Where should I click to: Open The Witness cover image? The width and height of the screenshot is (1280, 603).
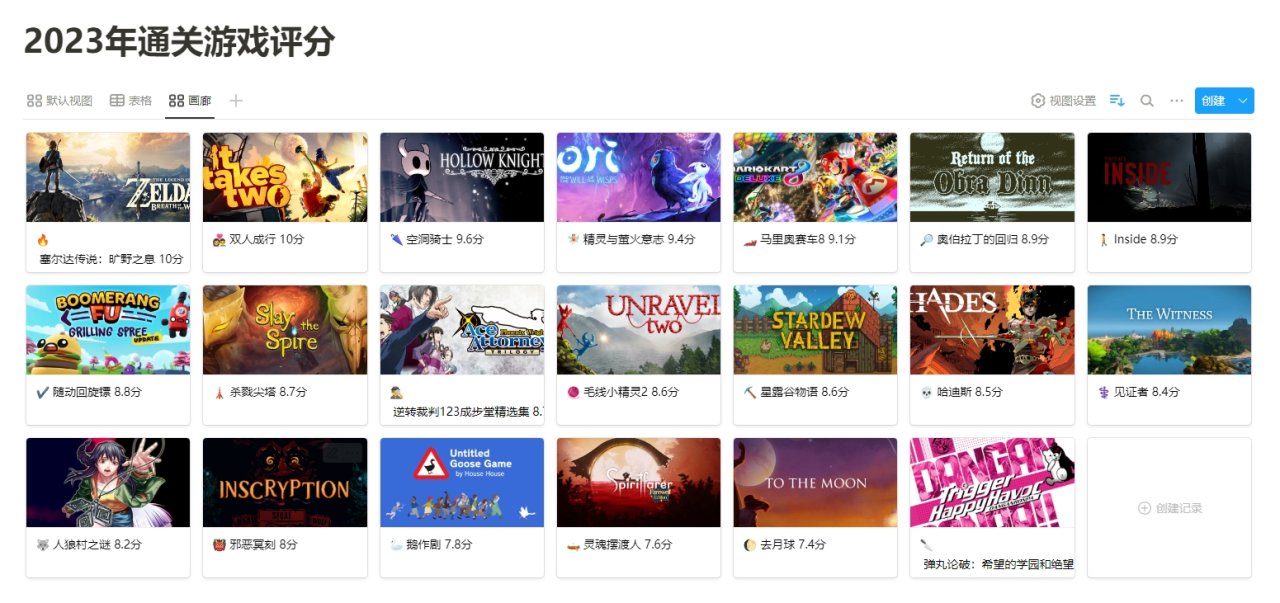click(1169, 330)
